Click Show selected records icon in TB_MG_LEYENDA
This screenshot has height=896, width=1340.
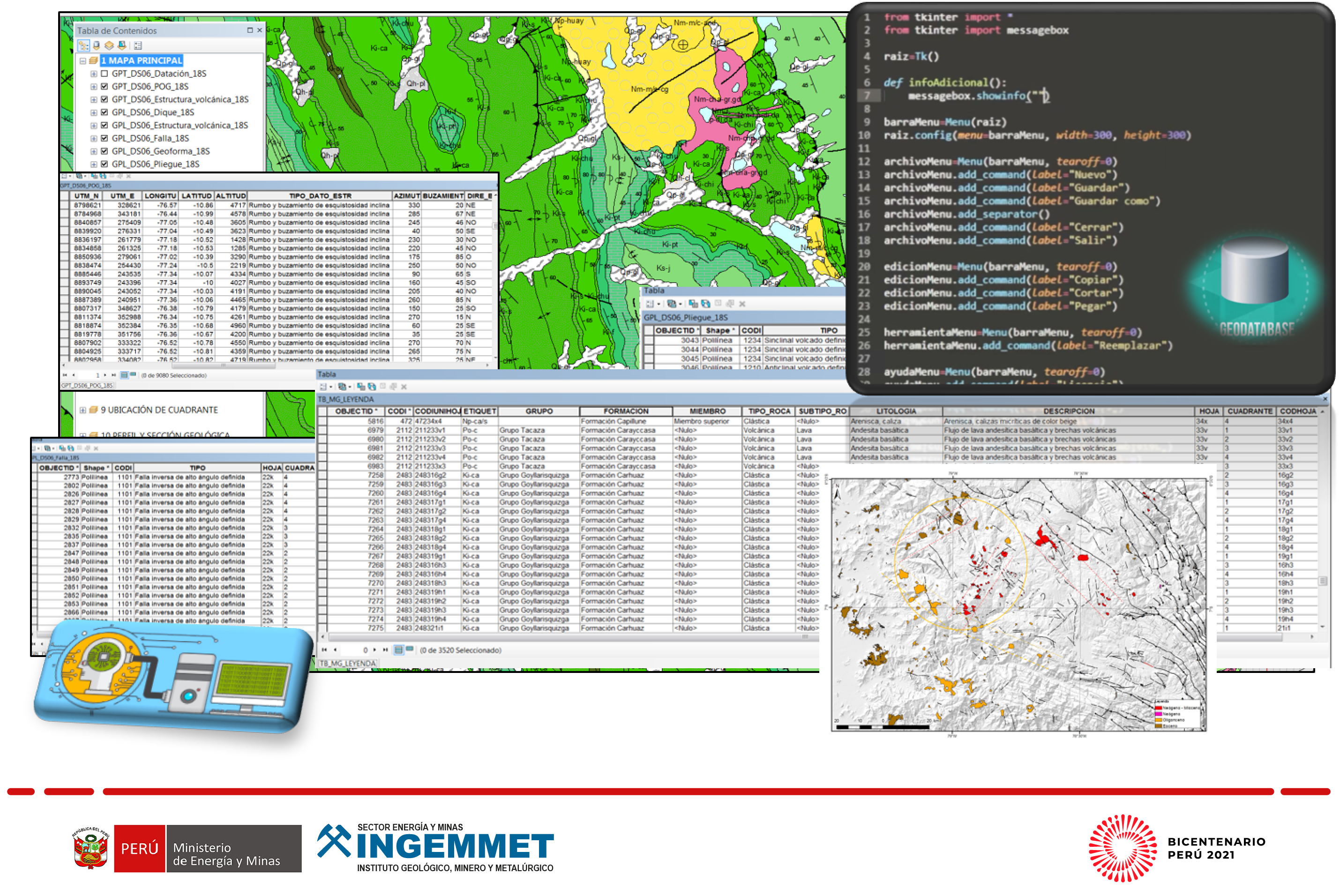click(x=409, y=650)
